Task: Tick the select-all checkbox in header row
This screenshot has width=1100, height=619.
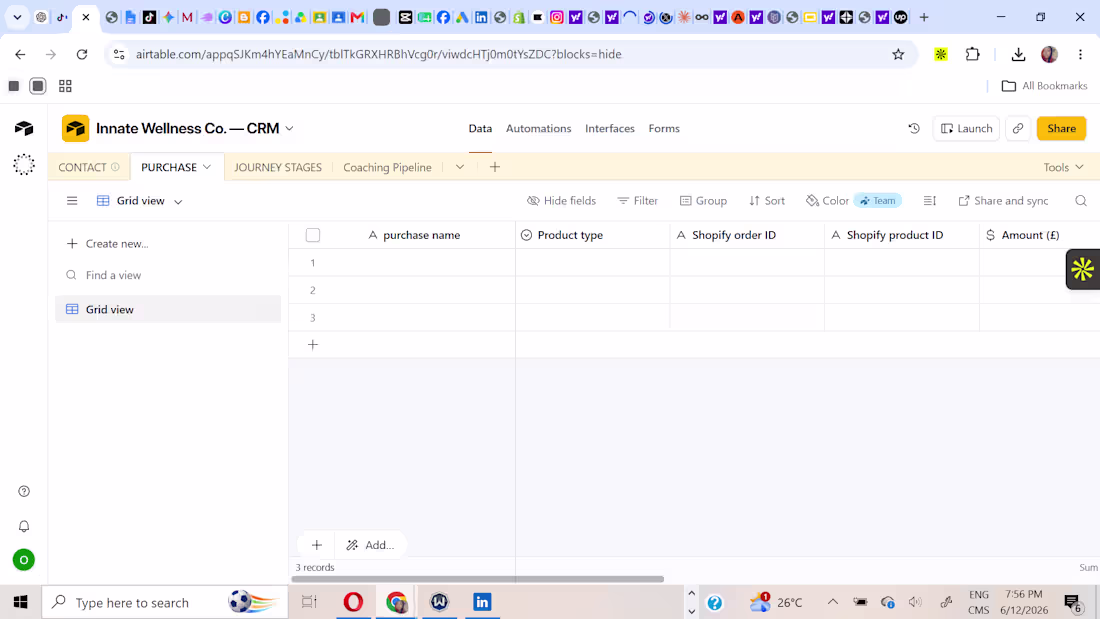Action: 313,235
